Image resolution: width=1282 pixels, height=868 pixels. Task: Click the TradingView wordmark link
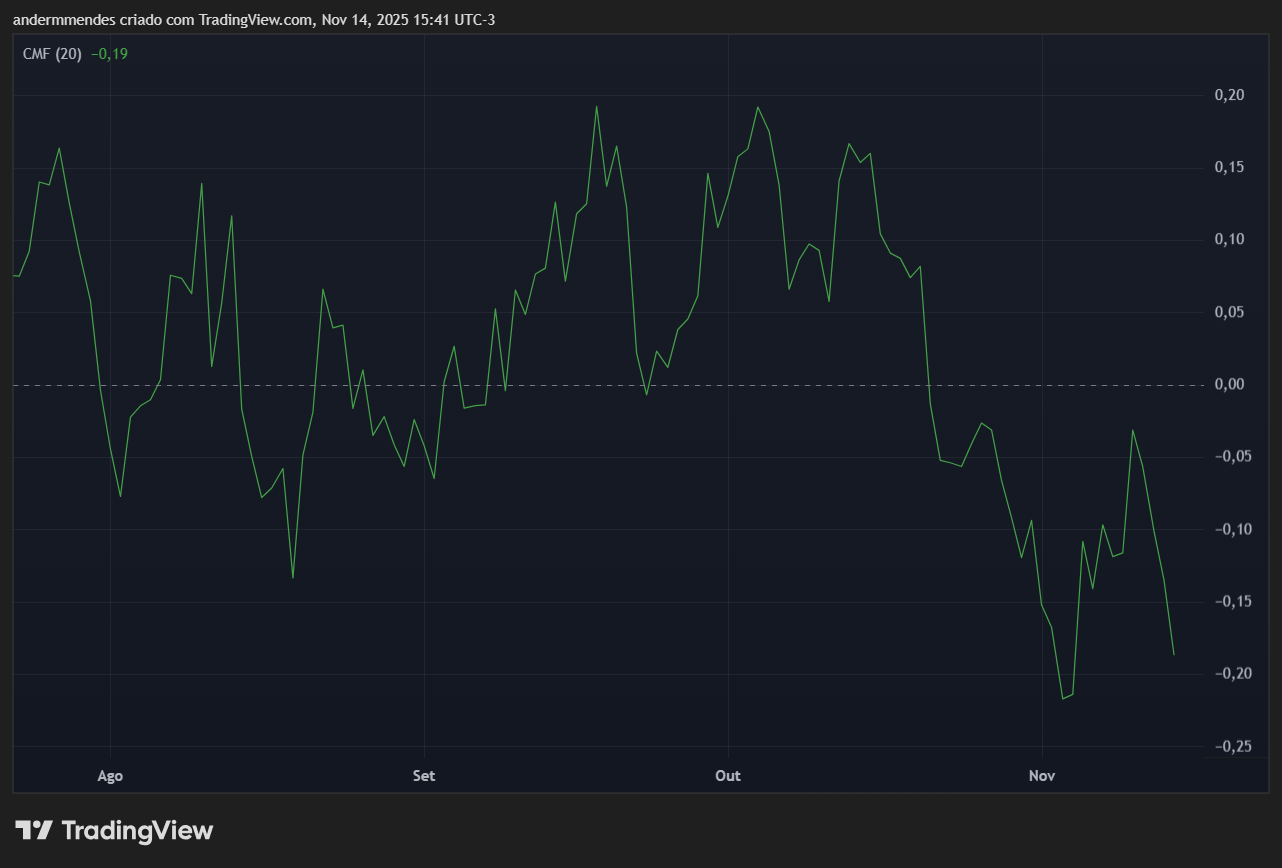coord(137,830)
